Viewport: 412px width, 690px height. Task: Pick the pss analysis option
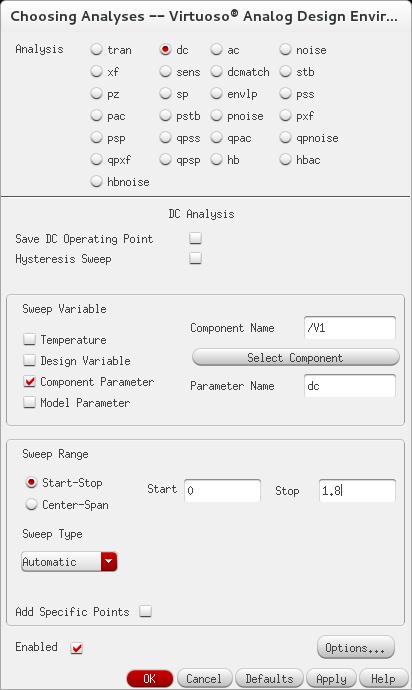click(x=285, y=94)
